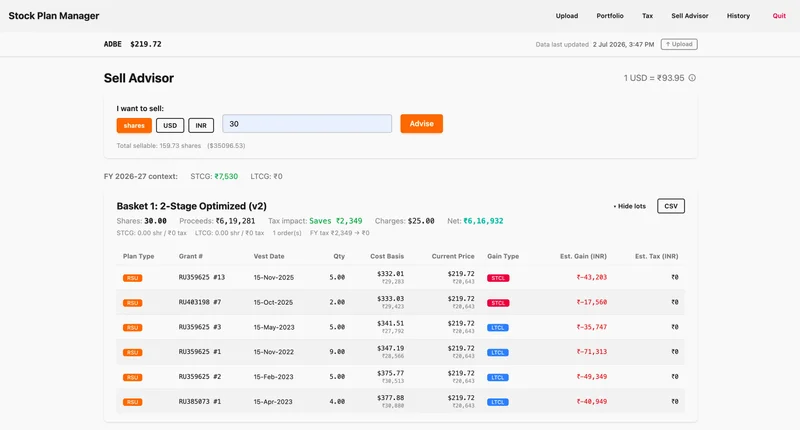Click vest date 15-Feb-2023
Screen dimensions: 800x430
click(273, 377)
